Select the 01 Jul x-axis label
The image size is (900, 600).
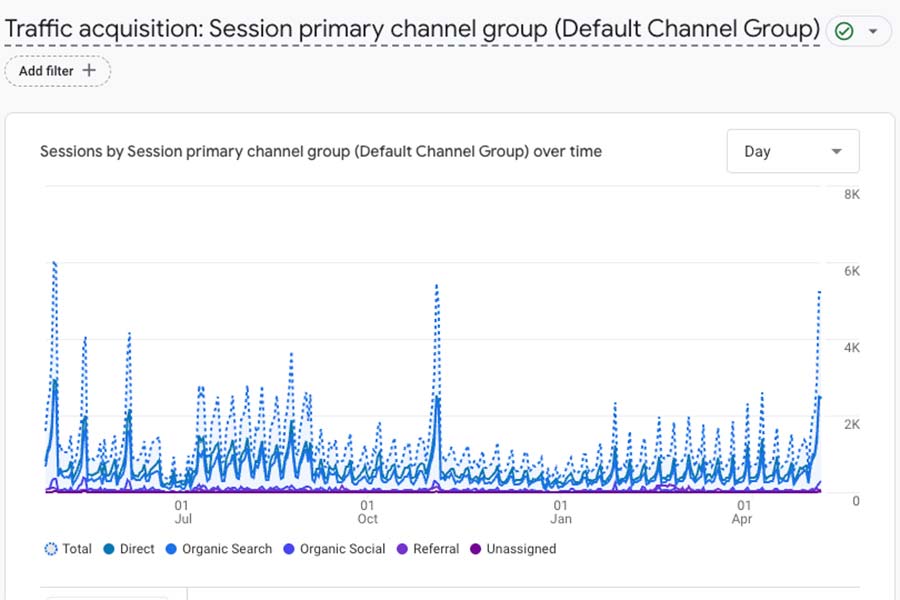click(183, 512)
